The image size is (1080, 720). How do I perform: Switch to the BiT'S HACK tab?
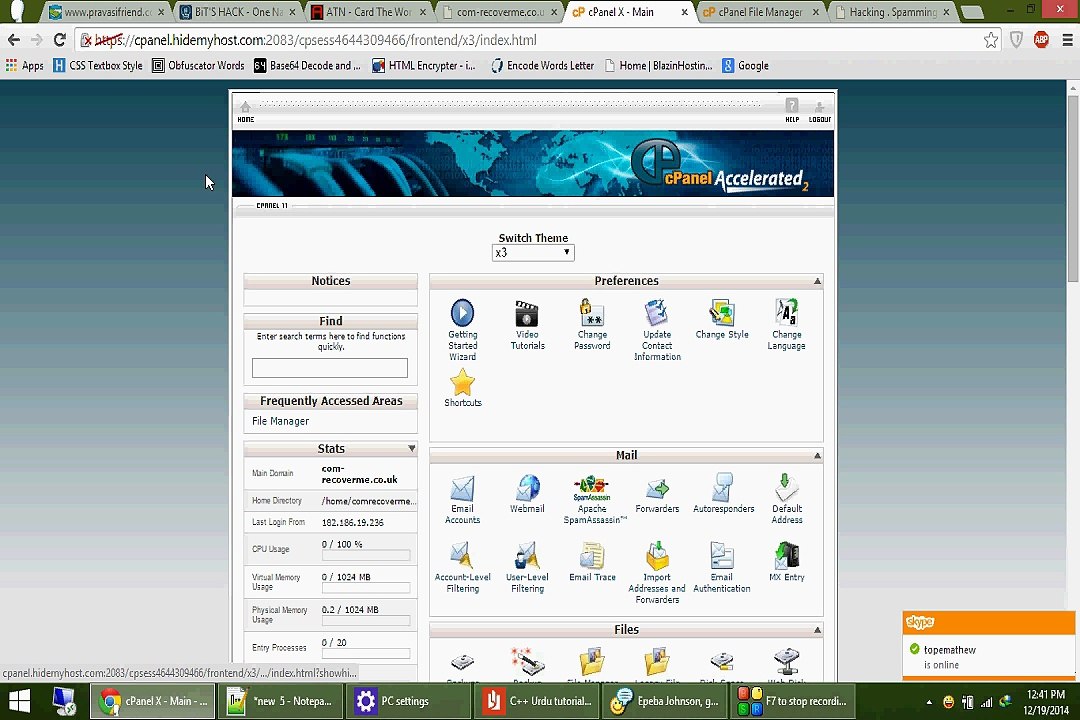coord(238,12)
